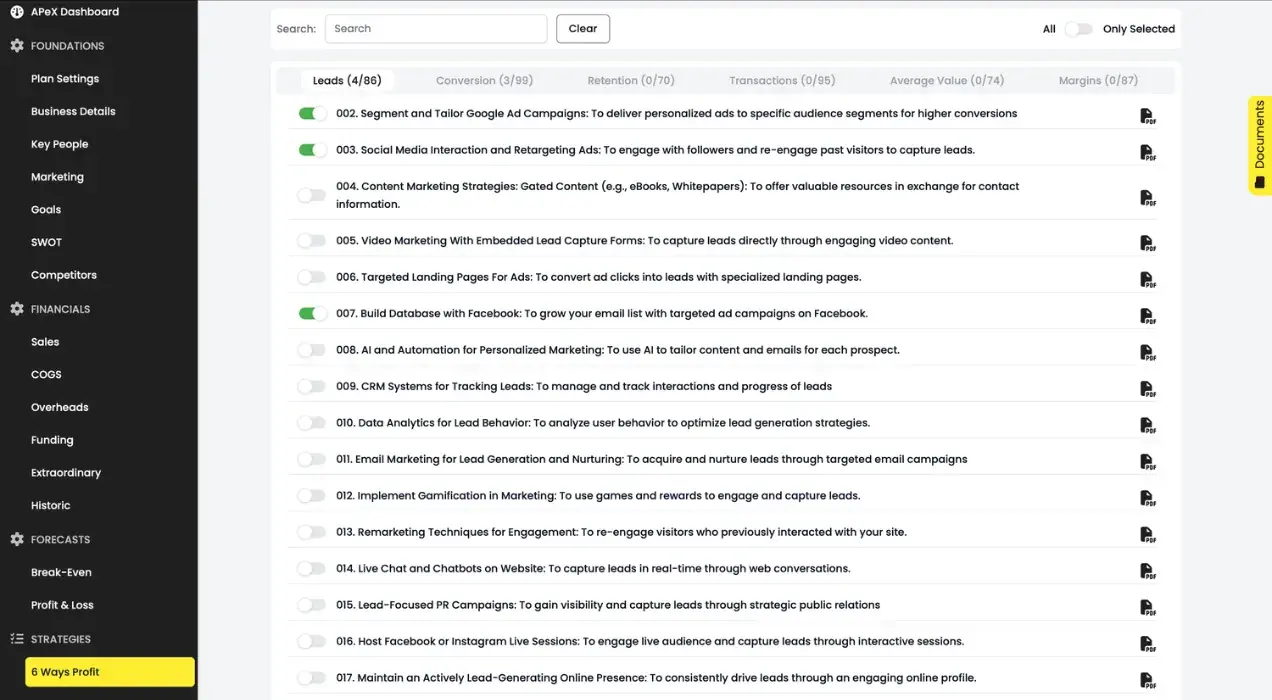Open the Documents side tab
1272x700 pixels.
point(1260,145)
